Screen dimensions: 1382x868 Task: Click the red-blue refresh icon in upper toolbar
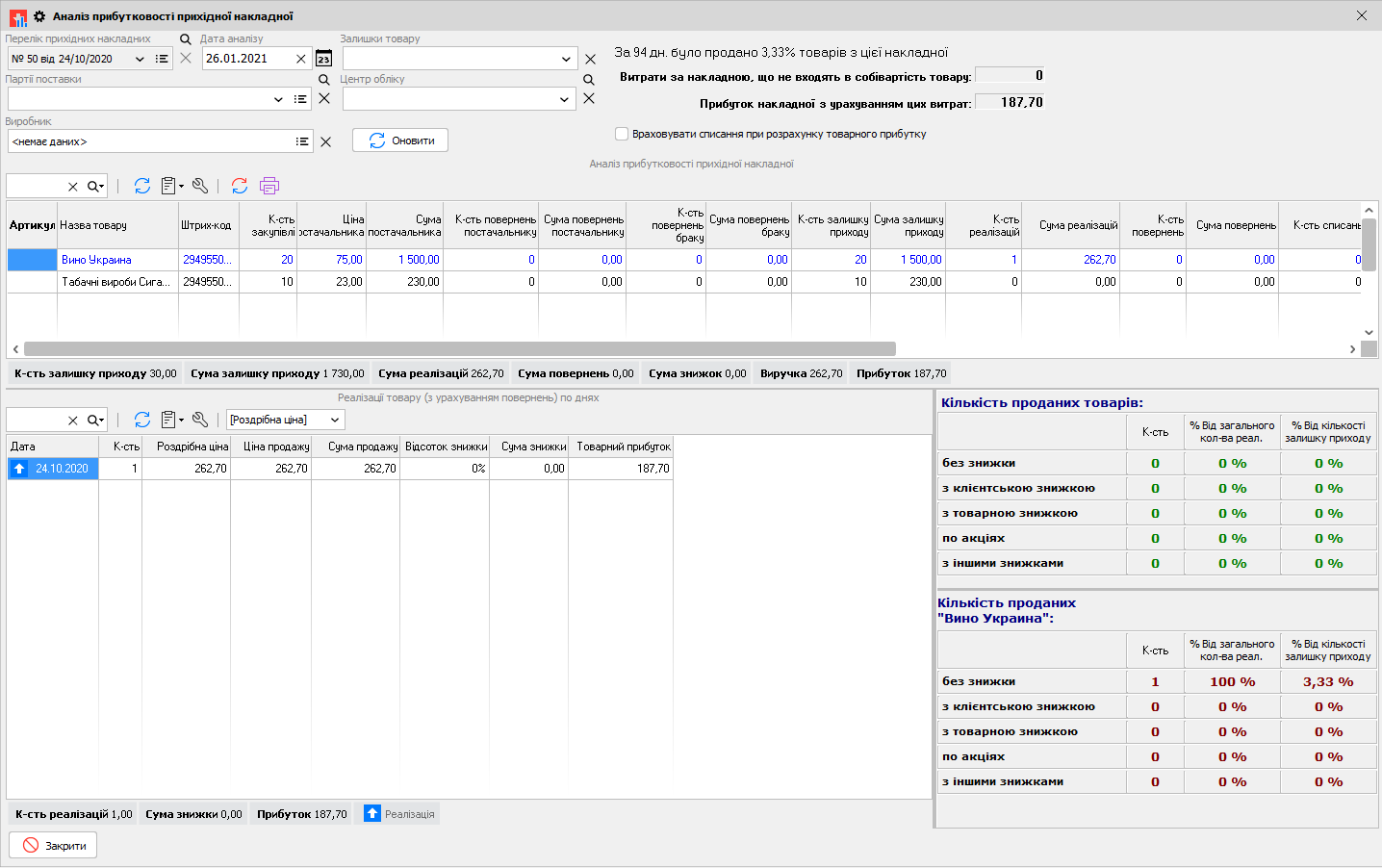click(240, 186)
